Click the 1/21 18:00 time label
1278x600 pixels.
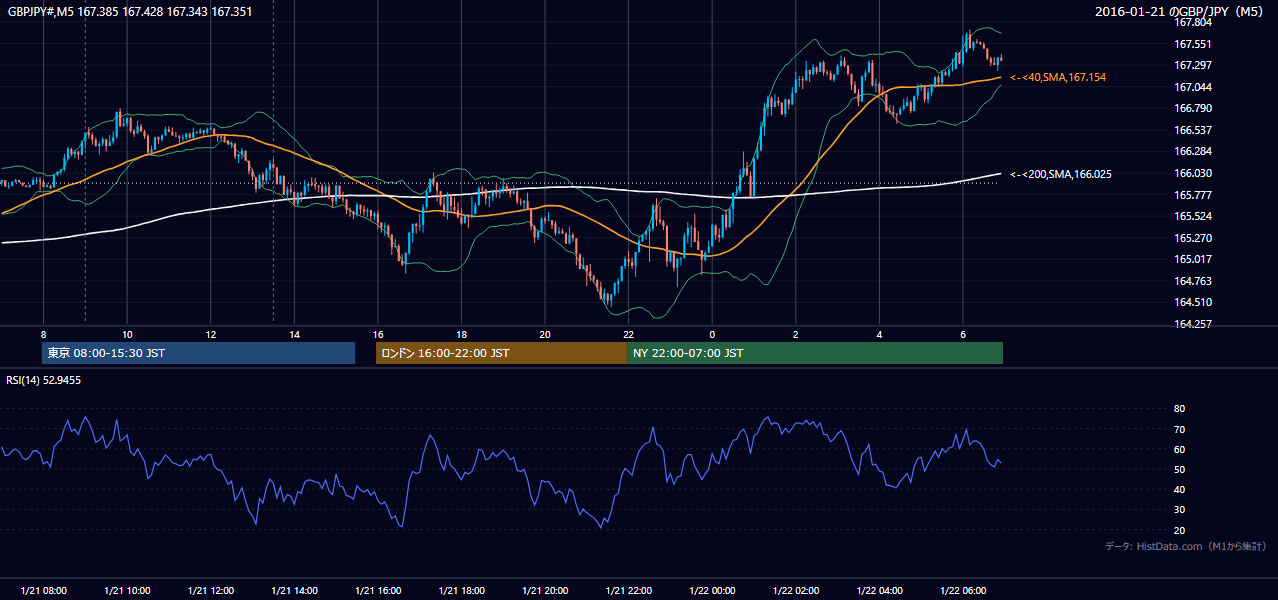(x=462, y=591)
